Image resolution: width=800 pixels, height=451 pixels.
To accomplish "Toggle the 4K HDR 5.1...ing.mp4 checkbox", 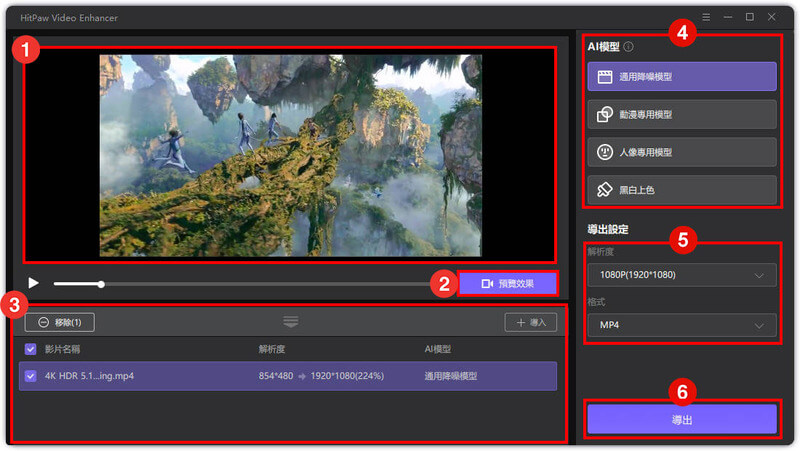I will [31, 376].
